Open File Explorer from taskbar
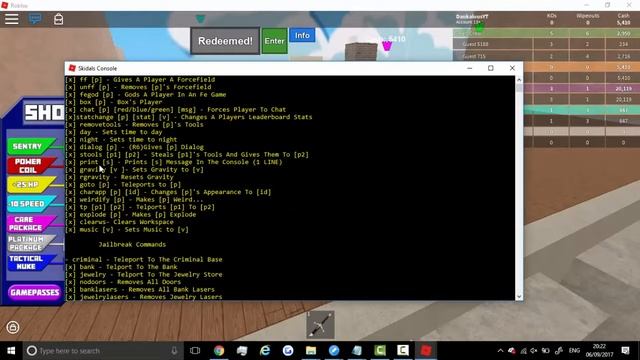 coord(311,351)
